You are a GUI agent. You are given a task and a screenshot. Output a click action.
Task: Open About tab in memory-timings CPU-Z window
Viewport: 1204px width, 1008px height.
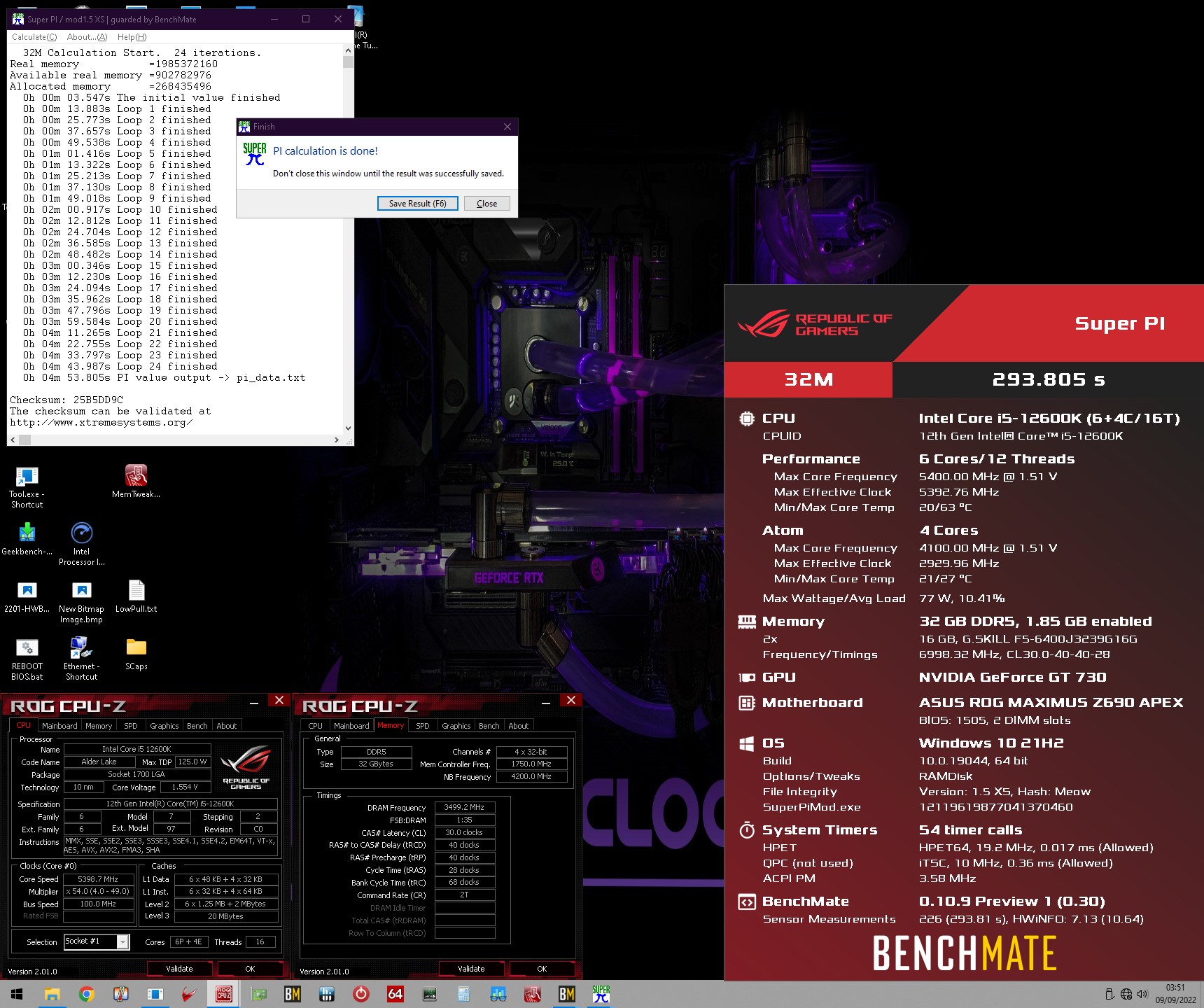[x=519, y=726]
